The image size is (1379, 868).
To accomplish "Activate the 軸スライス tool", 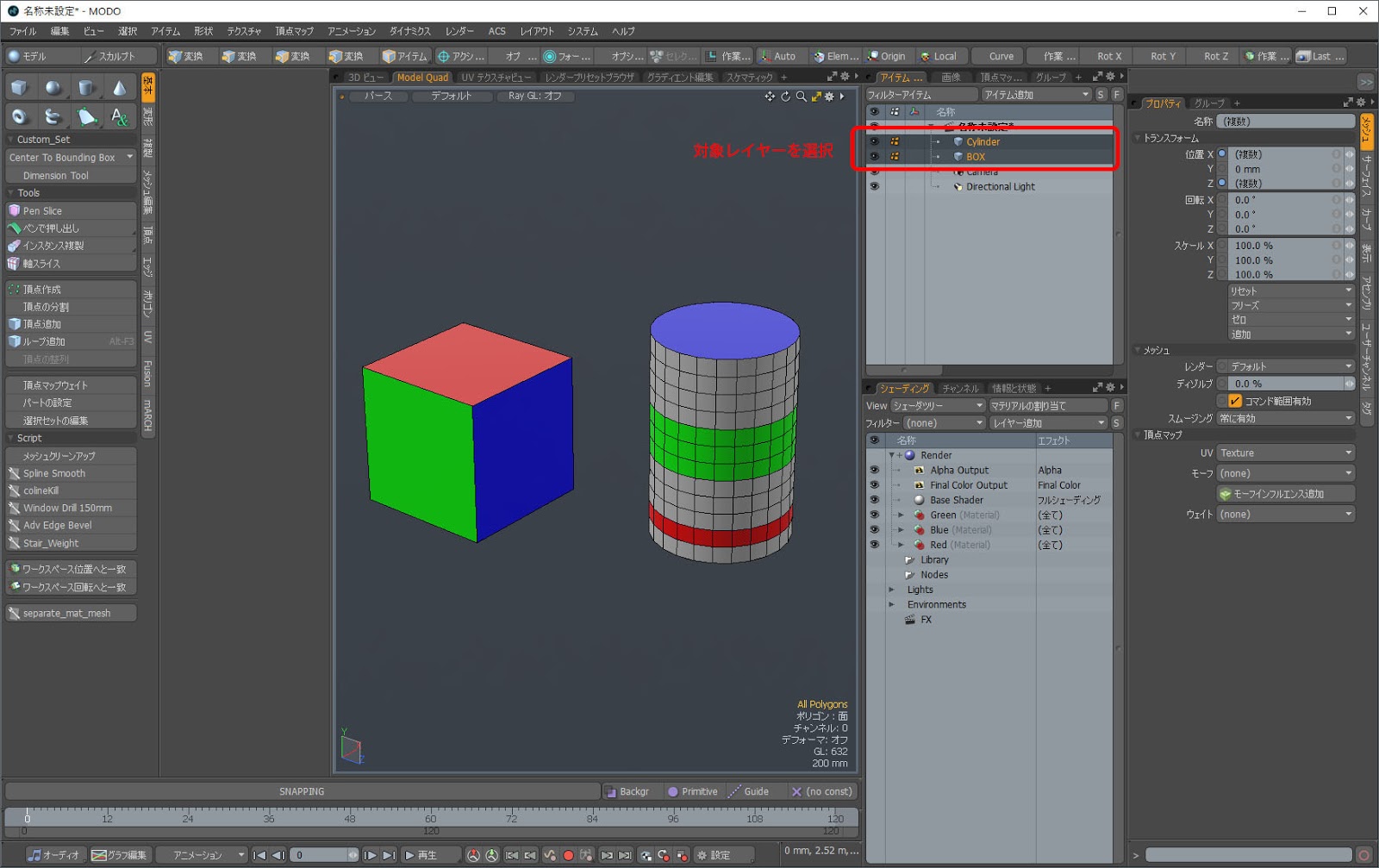I will point(72,264).
